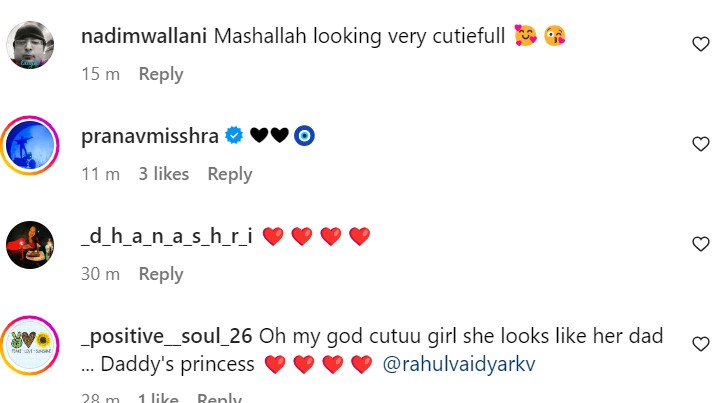
Task: Open _d_h_a_n_a_s_h_r_i's profile avatar
Action: click(x=30, y=245)
